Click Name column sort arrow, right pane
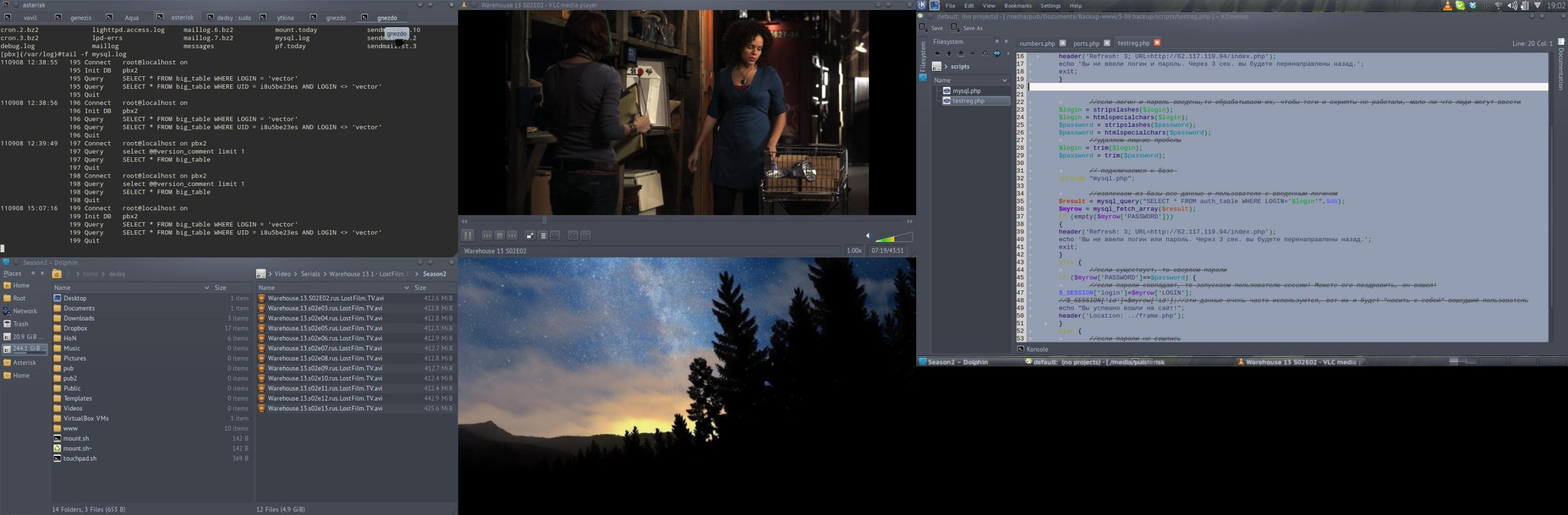Viewport: 1568px width, 515px height. [x=407, y=288]
